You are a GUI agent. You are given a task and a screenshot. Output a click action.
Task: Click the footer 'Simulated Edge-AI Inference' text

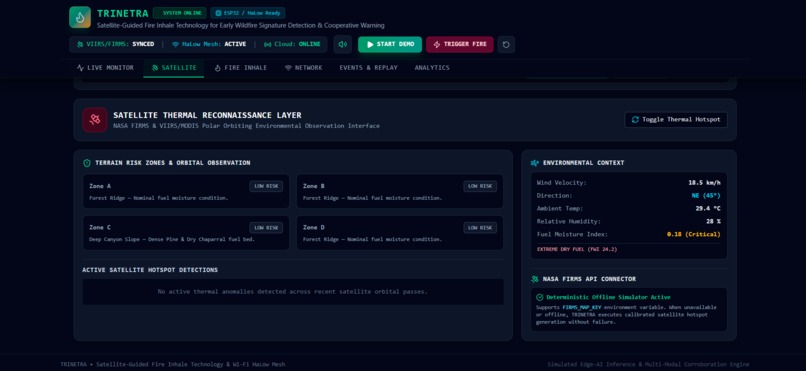[648, 364]
